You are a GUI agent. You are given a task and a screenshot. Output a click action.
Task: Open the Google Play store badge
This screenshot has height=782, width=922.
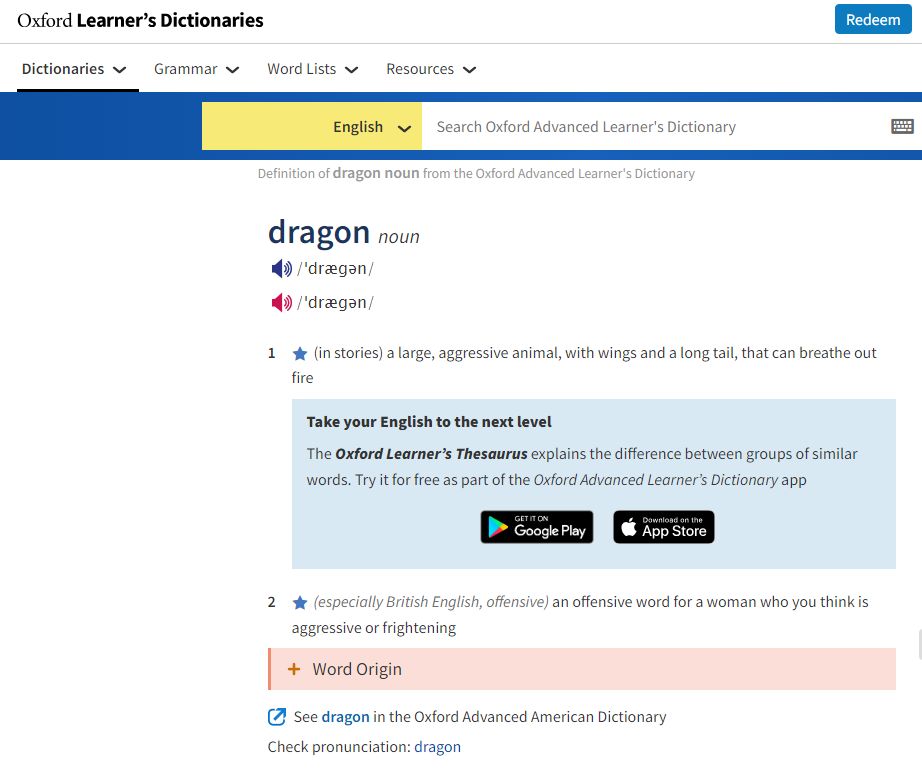[x=537, y=527]
